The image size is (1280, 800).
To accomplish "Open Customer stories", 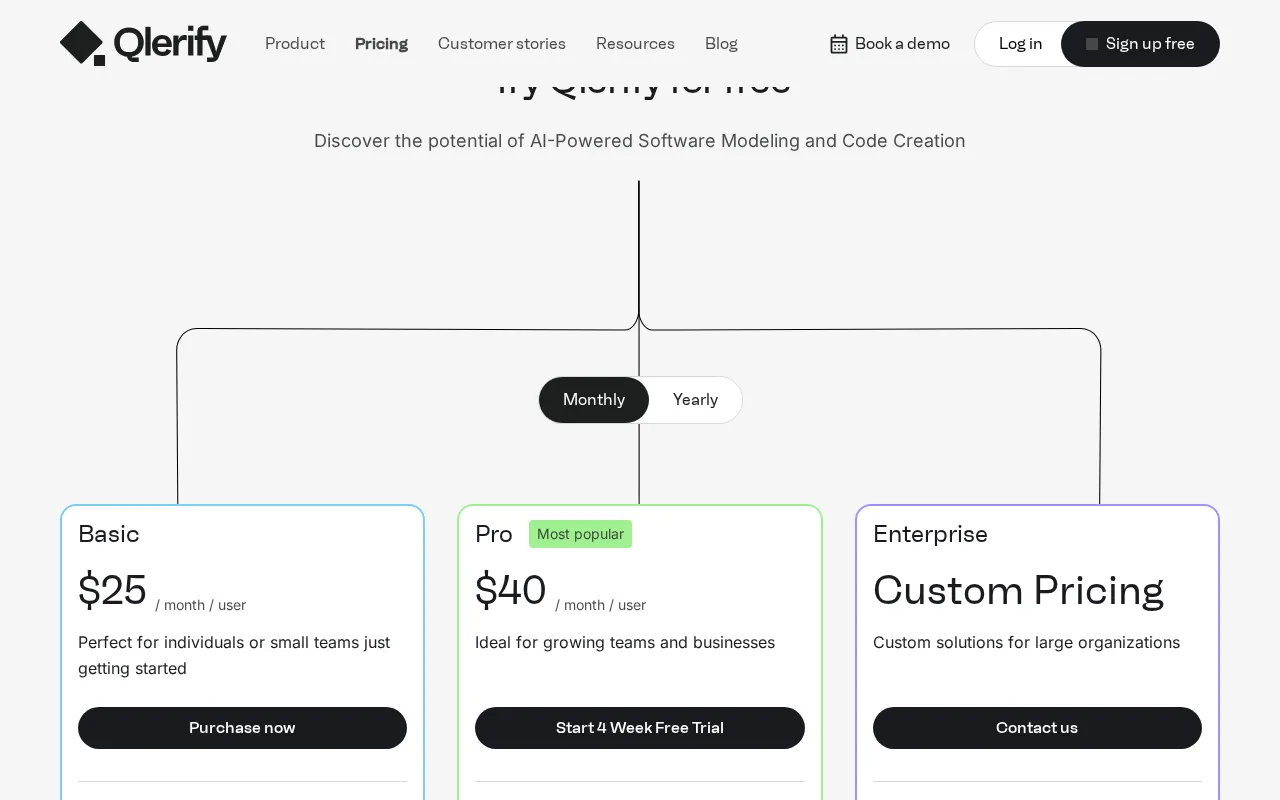I will pos(502,44).
